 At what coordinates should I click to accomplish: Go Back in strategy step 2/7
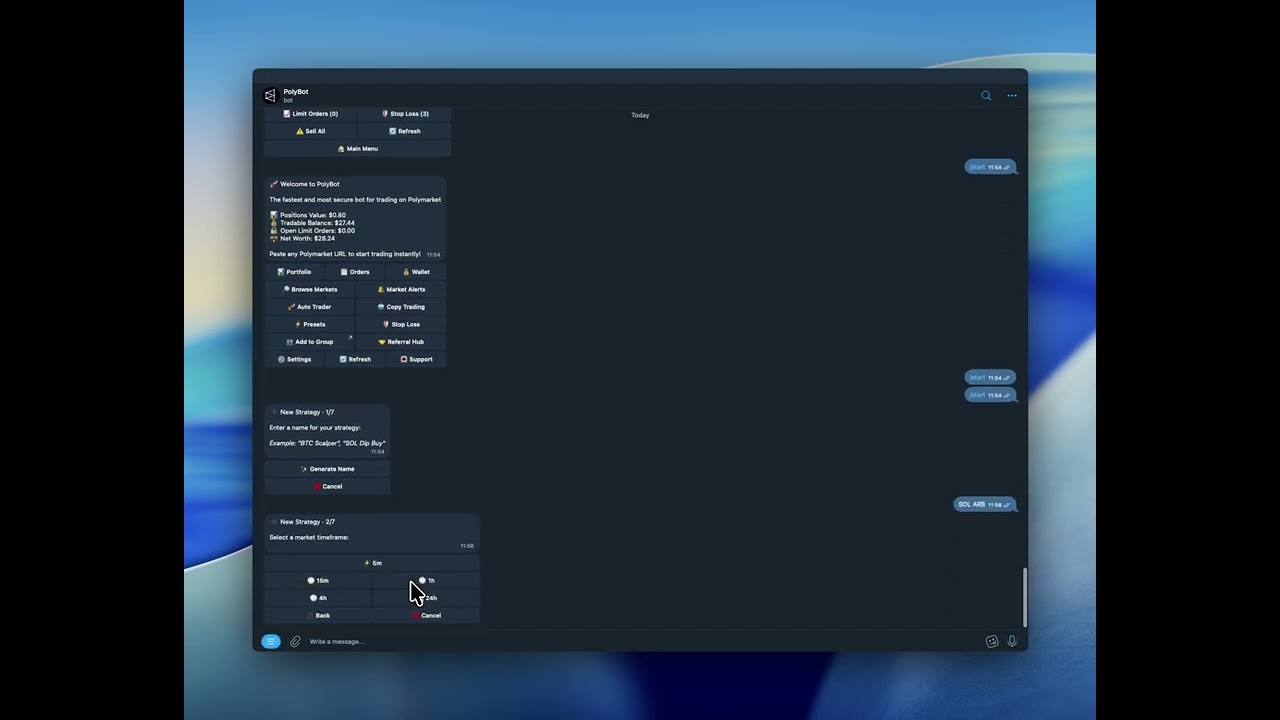(318, 616)
